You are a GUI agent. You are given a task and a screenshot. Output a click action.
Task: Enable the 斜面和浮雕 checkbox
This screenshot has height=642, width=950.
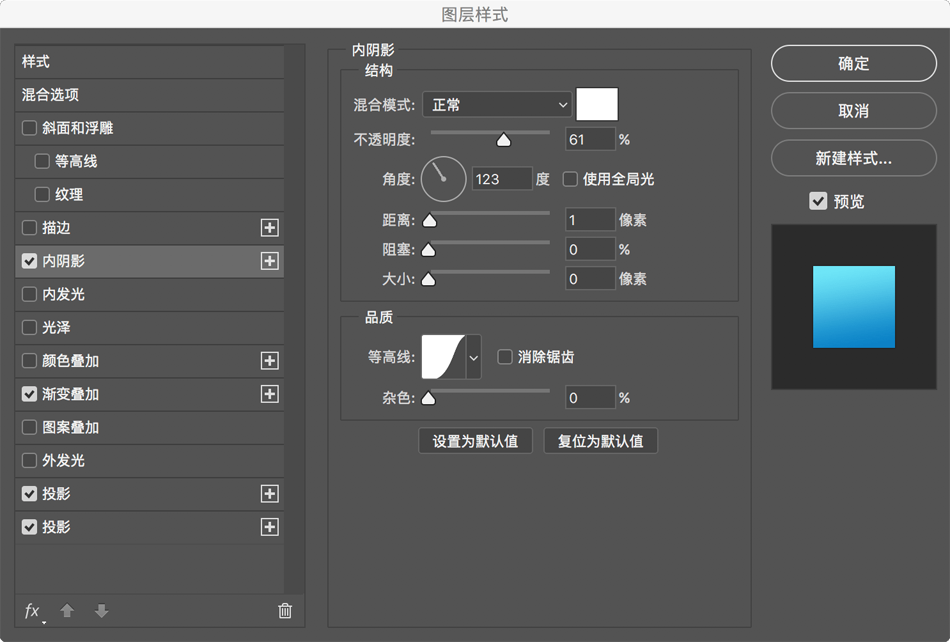coord(29,128)
